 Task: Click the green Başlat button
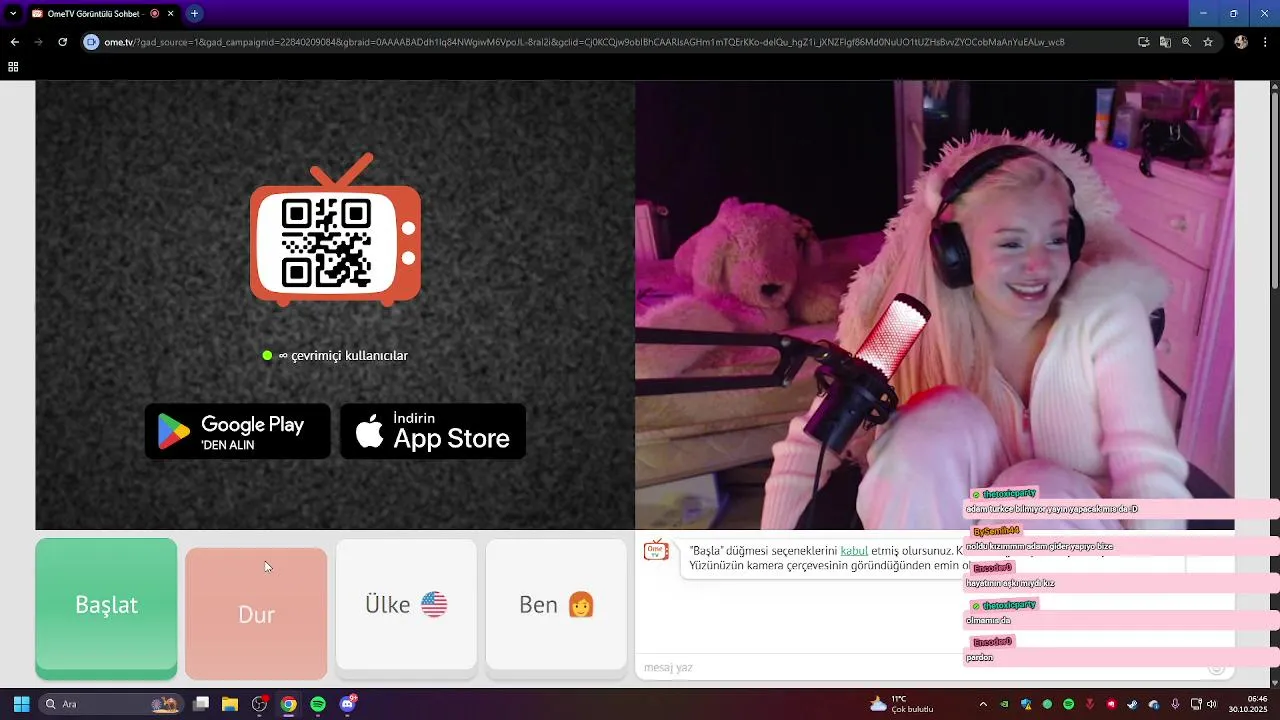[x=106, y=608]
